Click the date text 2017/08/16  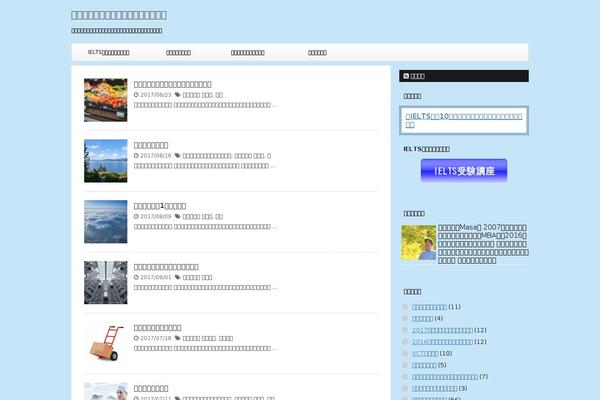(x=156, y=155)
